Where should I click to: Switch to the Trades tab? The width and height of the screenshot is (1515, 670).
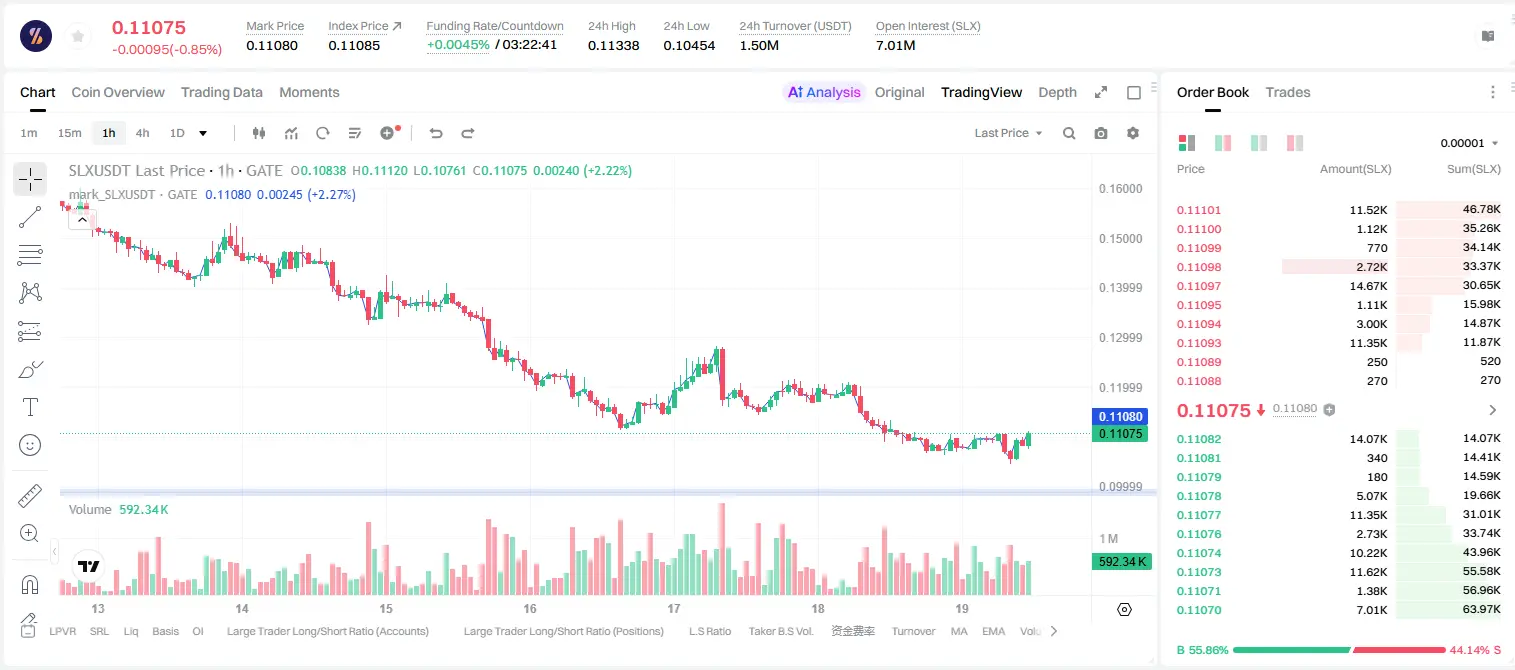coord(1288,92)
